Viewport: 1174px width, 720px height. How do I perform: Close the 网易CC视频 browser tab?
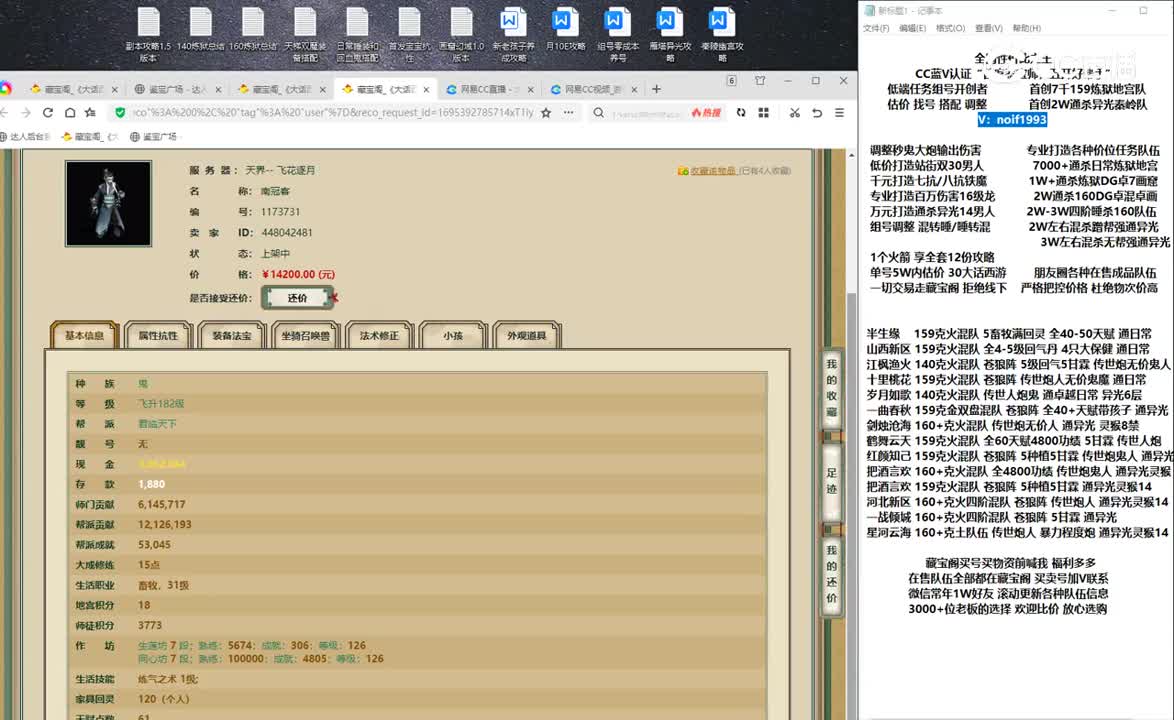pos(634,89)
